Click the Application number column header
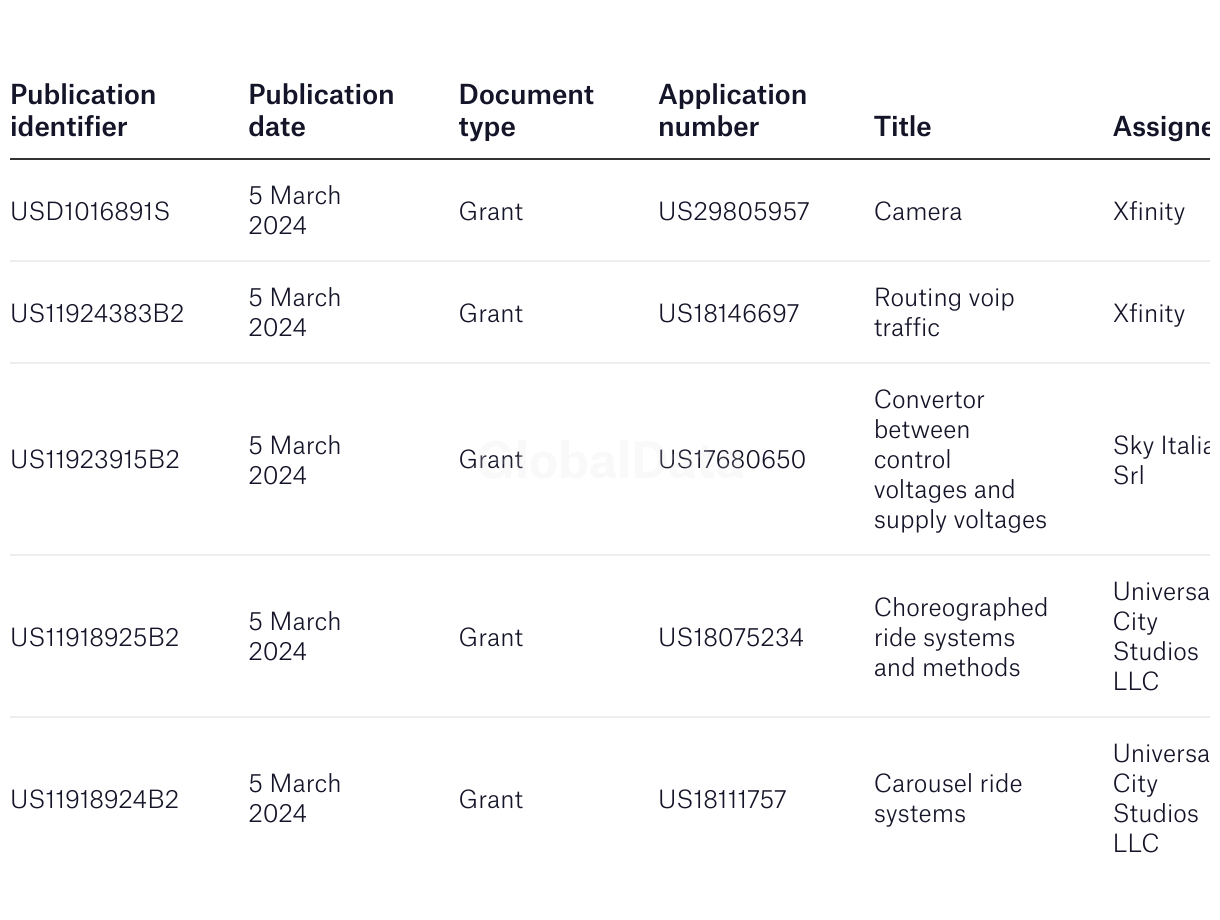This screenshot has width=1220, height=920. (x=732, y=110)
